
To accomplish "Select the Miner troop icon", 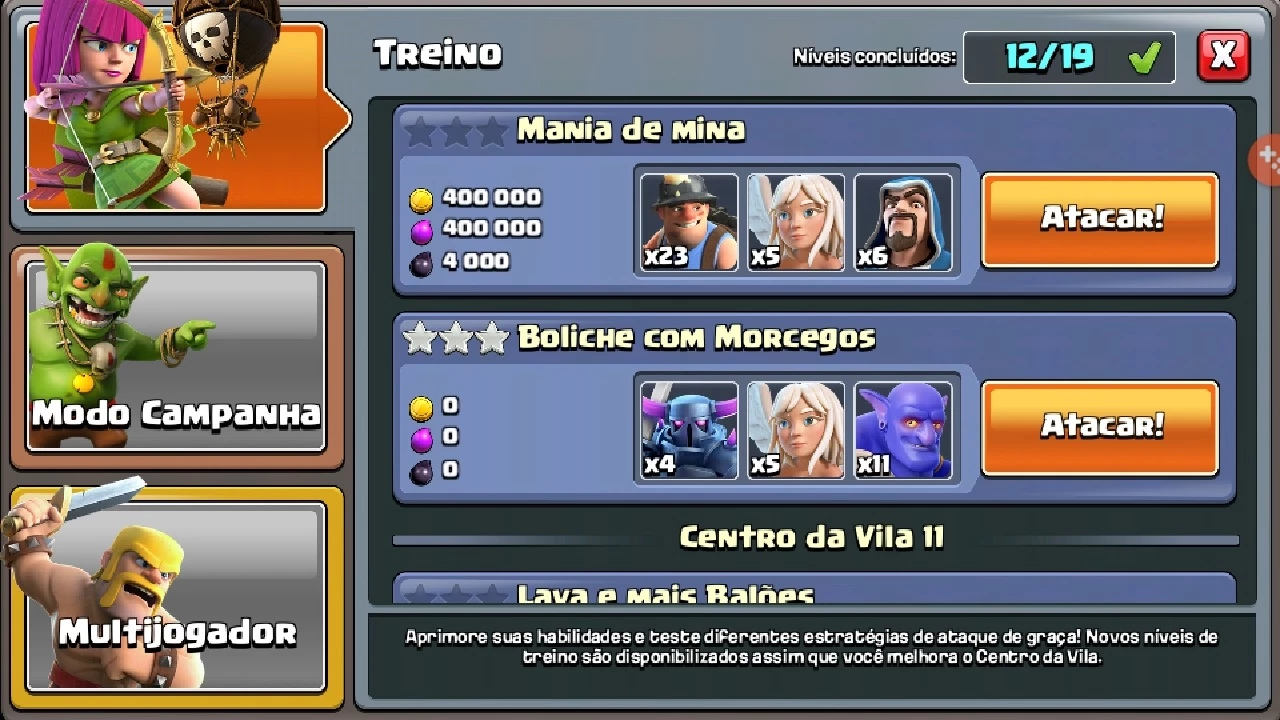I will tap(689, 222).
